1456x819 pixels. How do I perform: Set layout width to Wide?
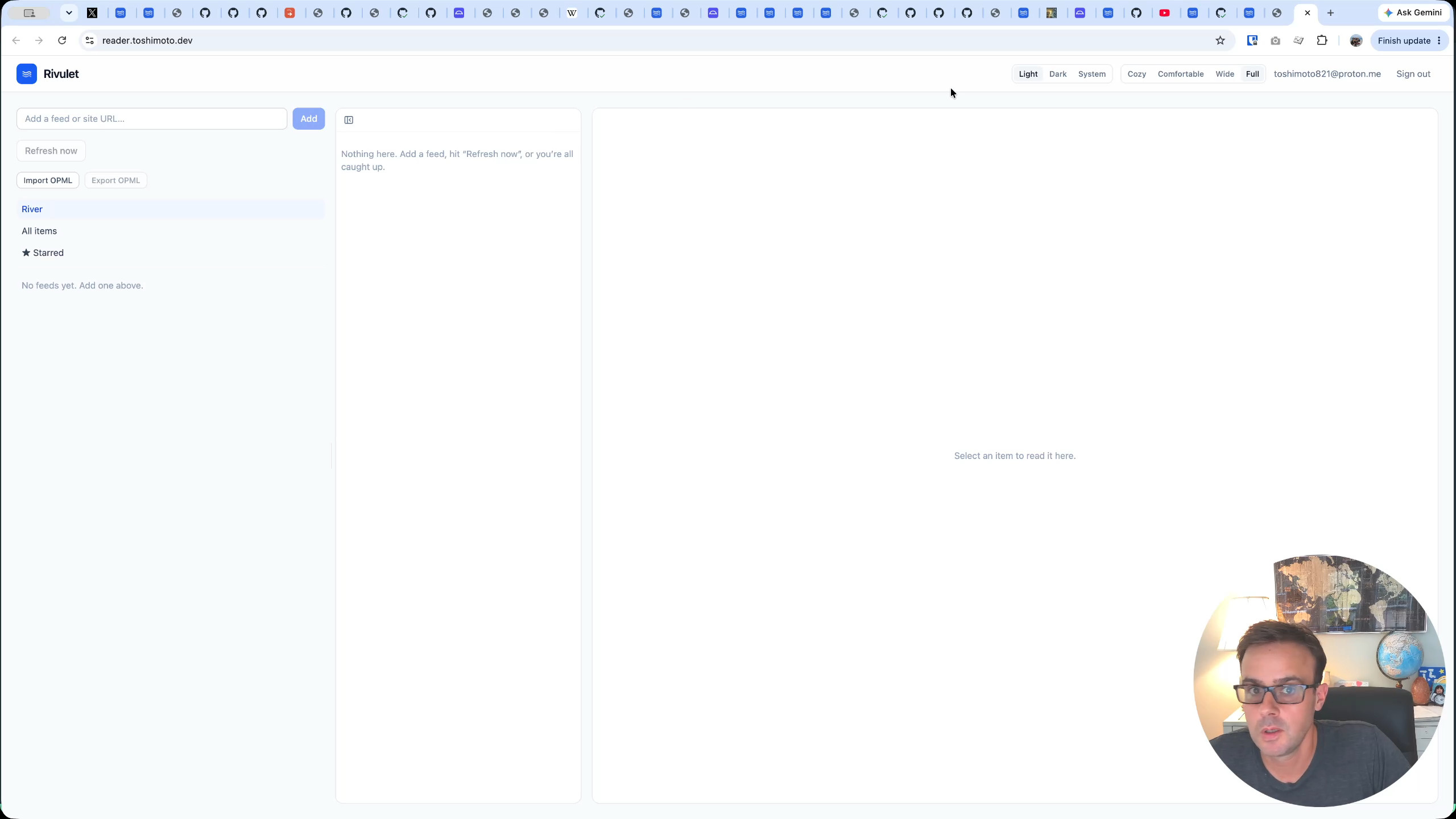[x=1225, y=74]
